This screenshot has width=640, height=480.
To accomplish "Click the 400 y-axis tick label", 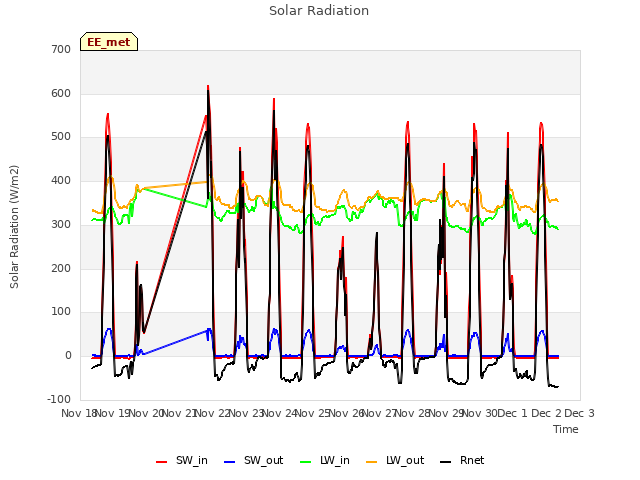I will point(61,180).
